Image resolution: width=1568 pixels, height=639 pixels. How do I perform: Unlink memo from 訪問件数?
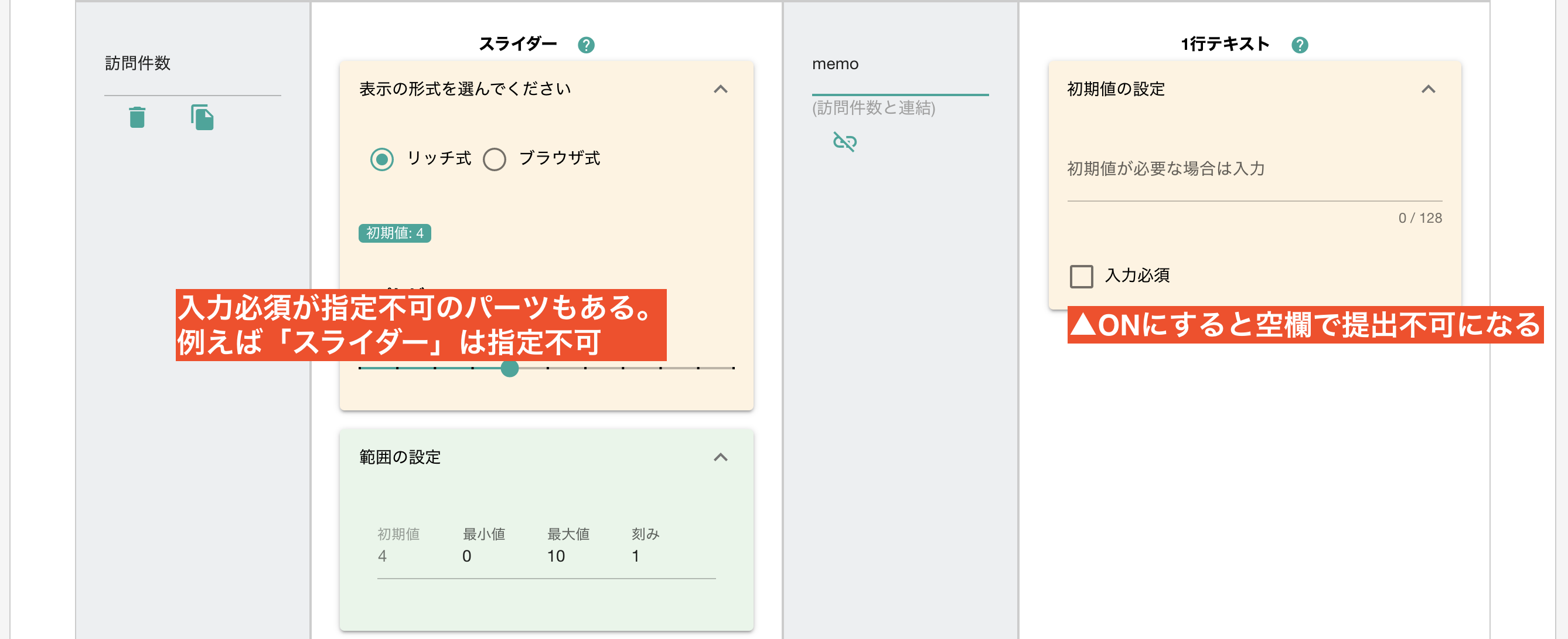click(844, 142)
